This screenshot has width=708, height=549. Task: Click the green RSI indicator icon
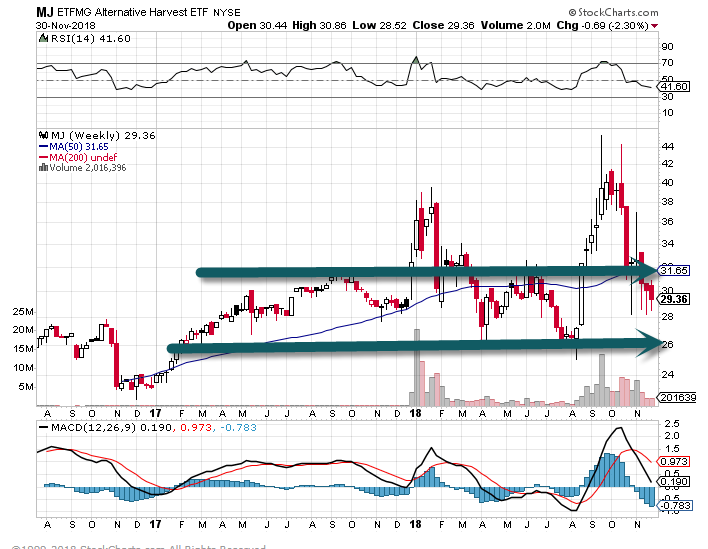[x=43, y=38]
